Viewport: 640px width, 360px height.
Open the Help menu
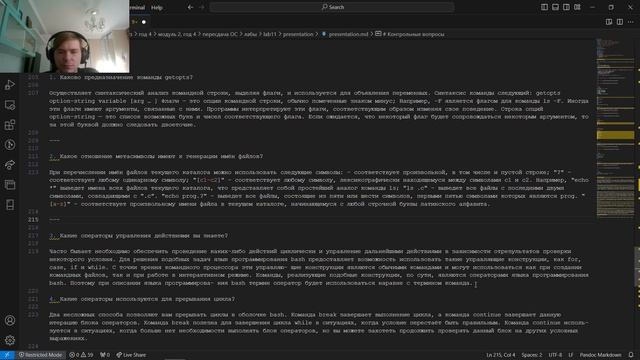pyautogui.click(x=157, y=7)
